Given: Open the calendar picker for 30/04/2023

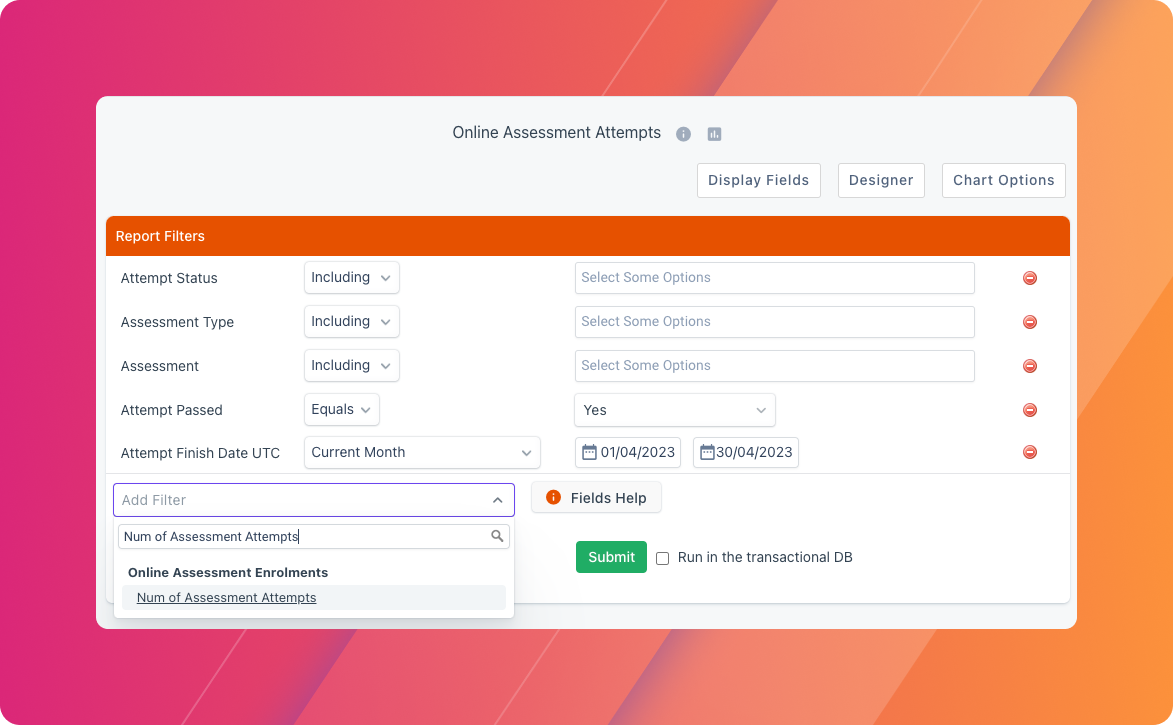Looking at the screenshot, I should point(707,452).
